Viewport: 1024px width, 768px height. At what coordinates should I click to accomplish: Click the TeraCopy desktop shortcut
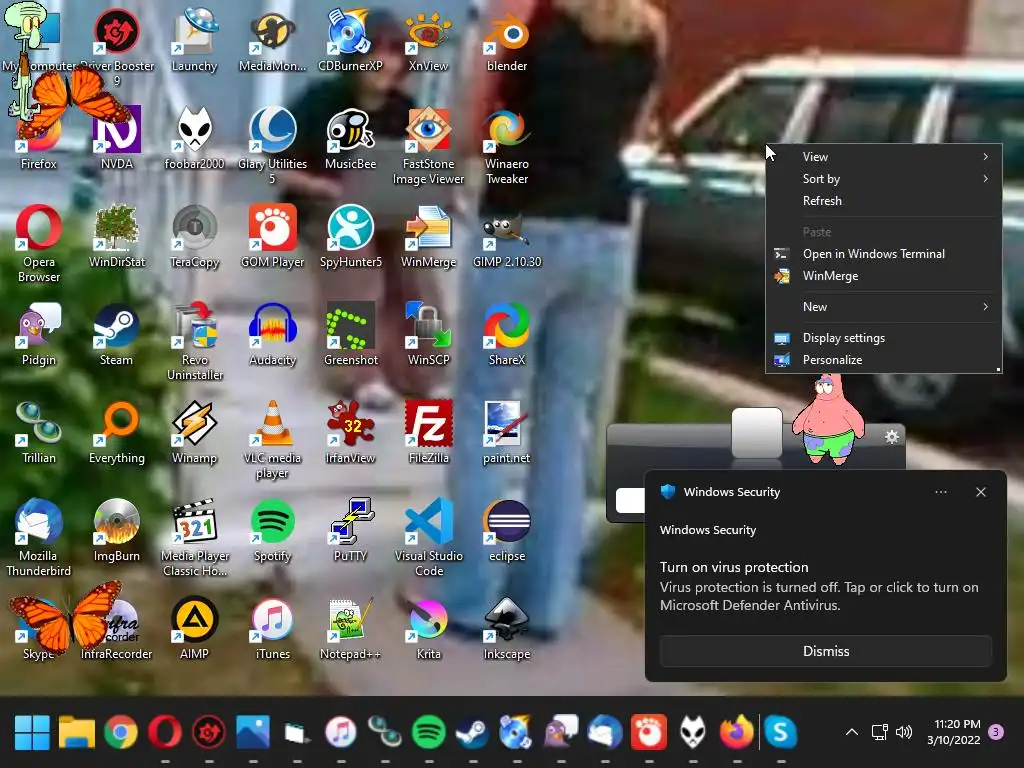[194, 235]
